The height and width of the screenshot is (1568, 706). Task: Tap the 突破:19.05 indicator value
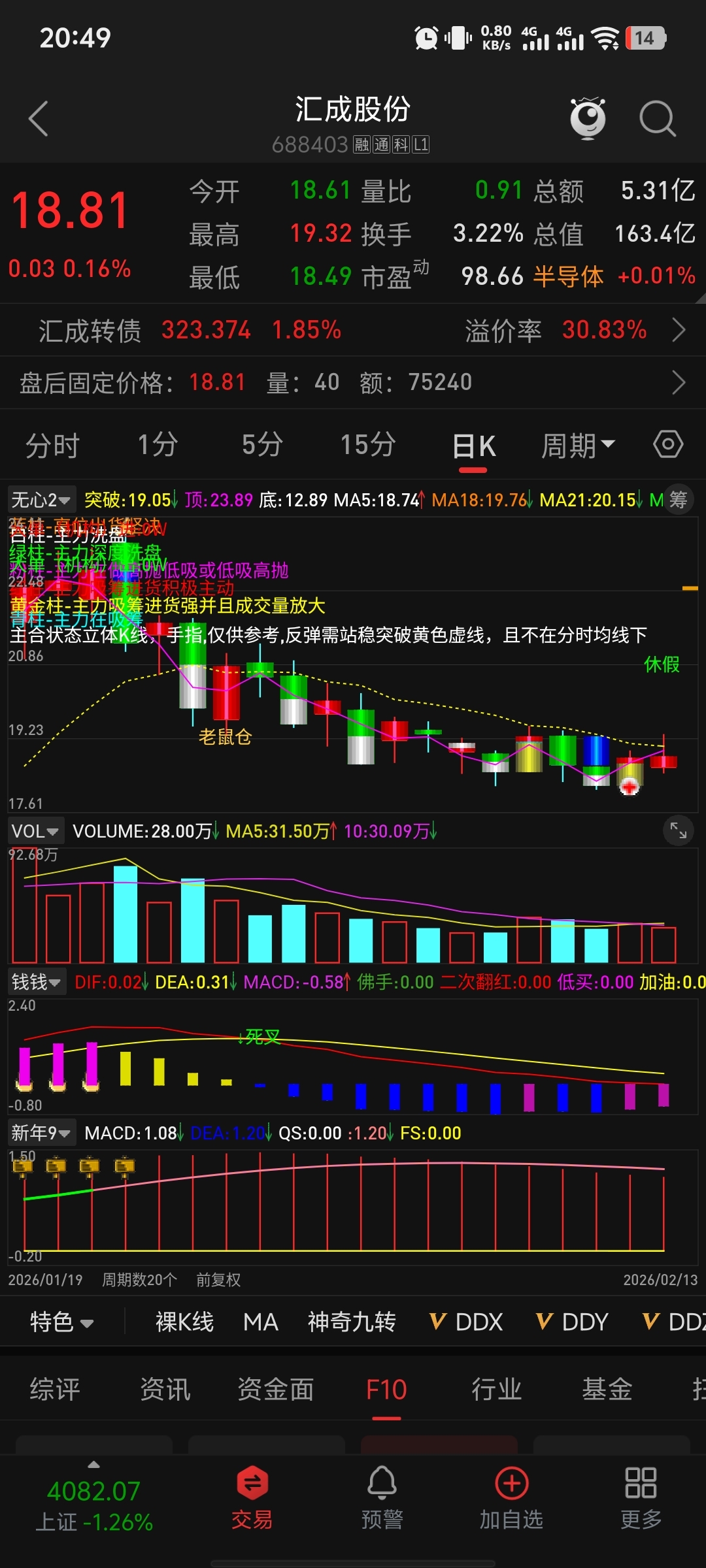pos(128,500)
